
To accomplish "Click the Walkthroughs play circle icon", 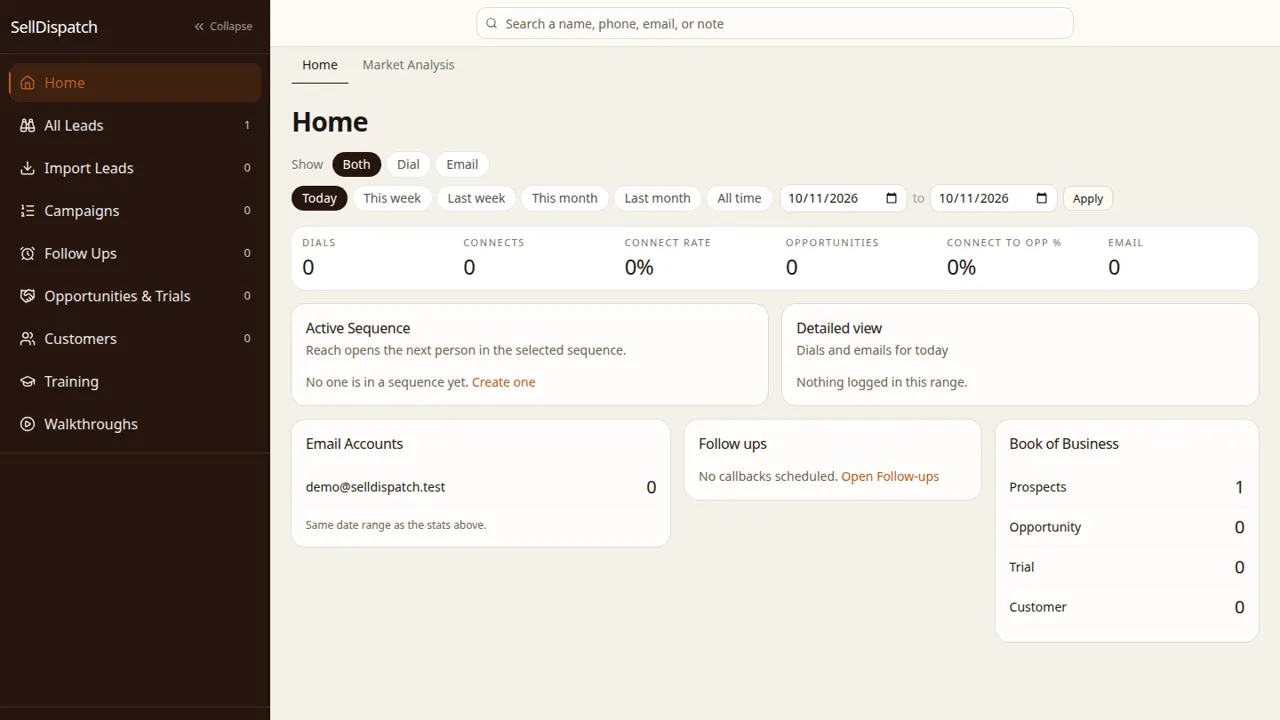I will click(27, 424).
